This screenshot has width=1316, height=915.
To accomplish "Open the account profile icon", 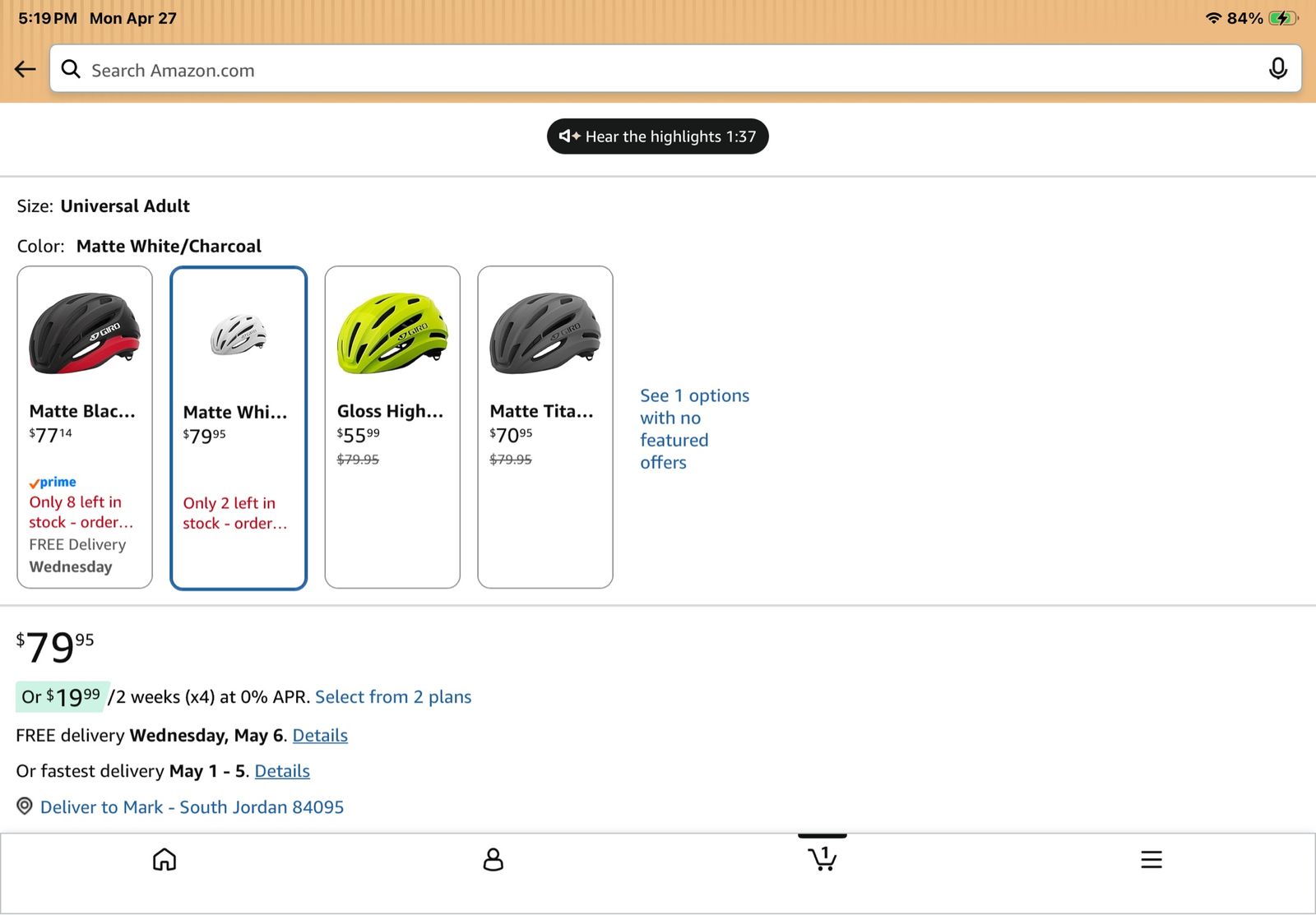I will point(493,859).
